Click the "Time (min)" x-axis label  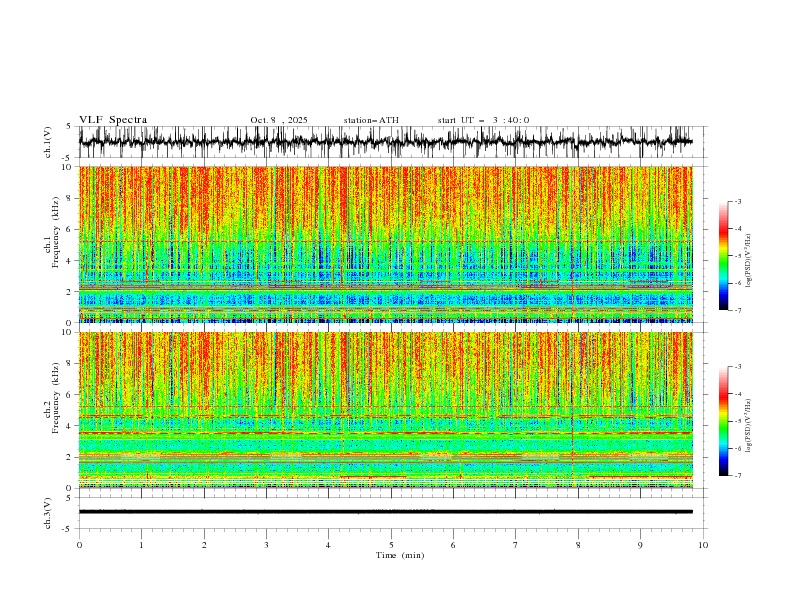[x=400, y=555]
